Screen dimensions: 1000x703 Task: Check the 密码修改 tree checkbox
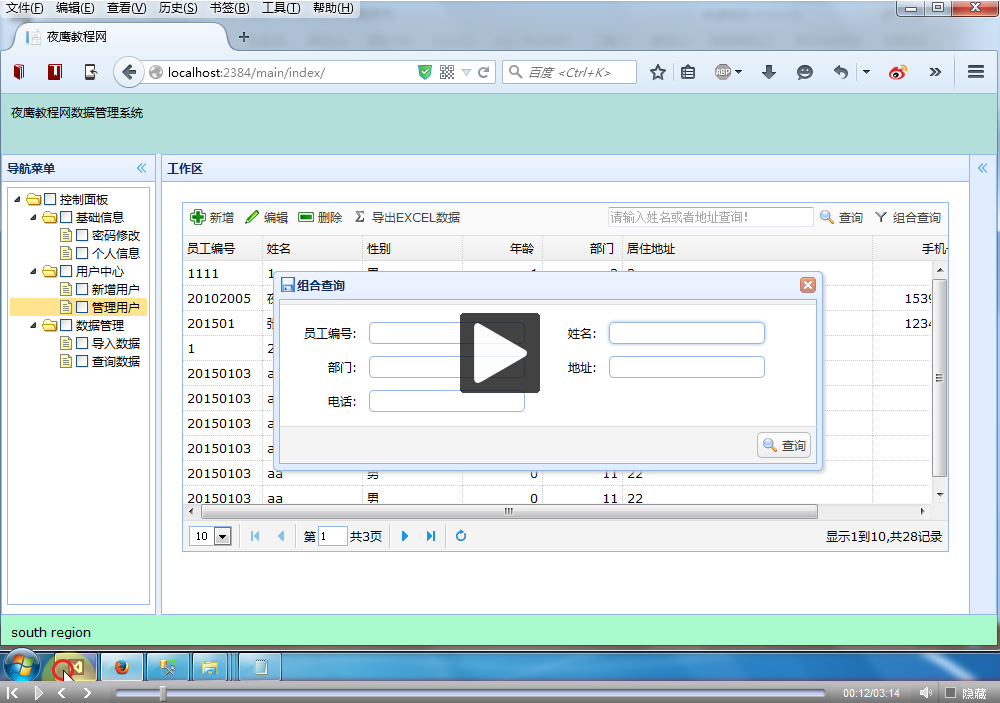click(x=83, y=235)
